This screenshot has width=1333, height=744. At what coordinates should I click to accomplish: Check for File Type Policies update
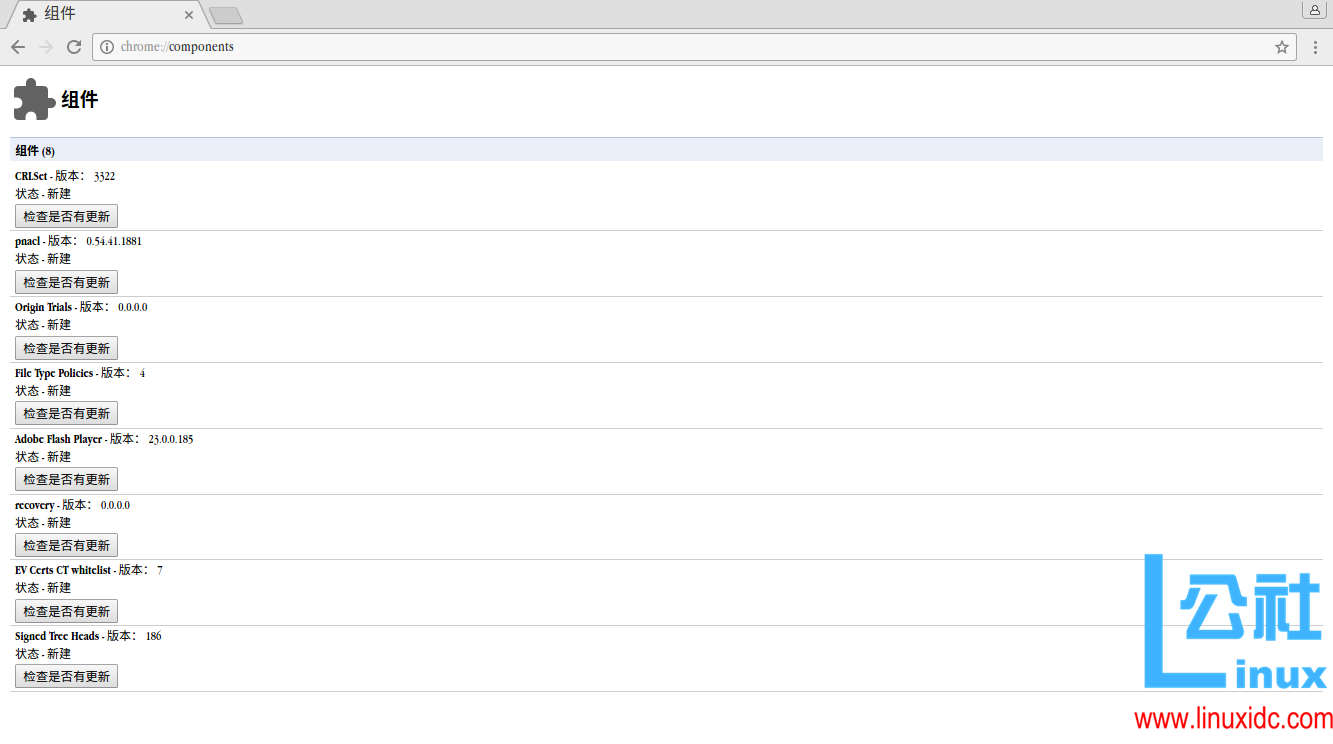coord(66,413)
